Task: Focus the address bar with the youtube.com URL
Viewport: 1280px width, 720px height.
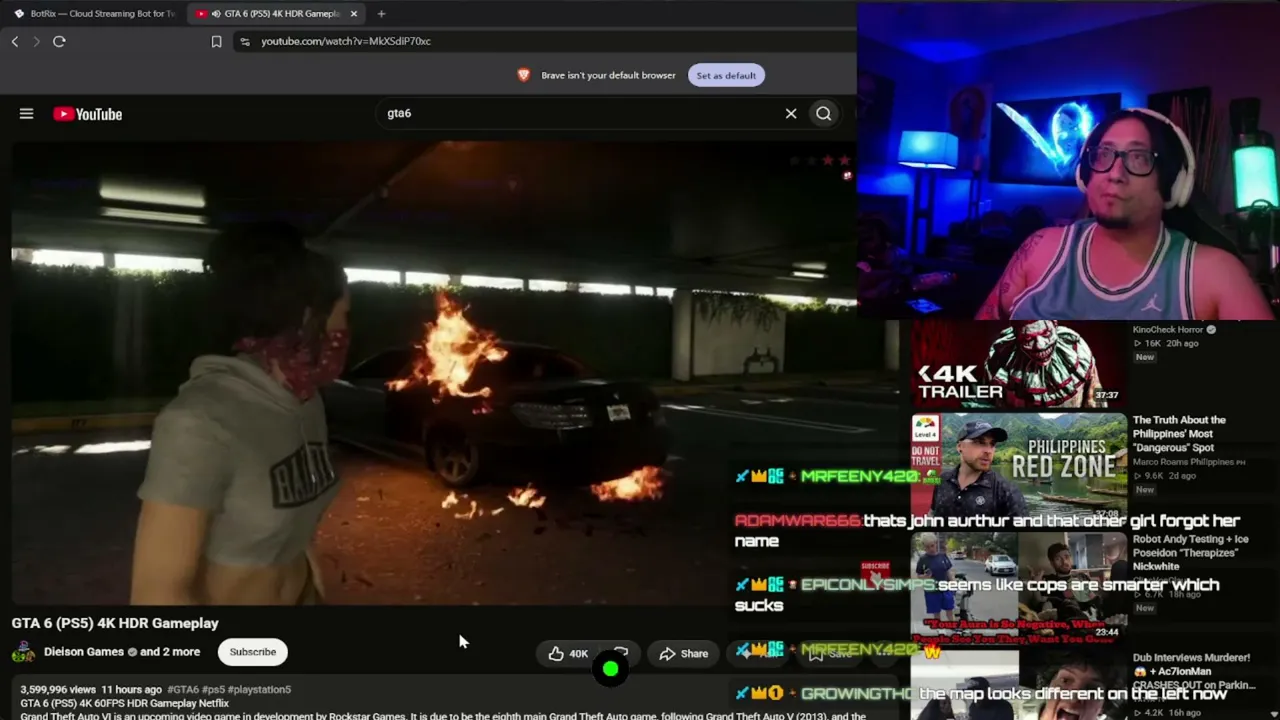Action: coord(346,41)
